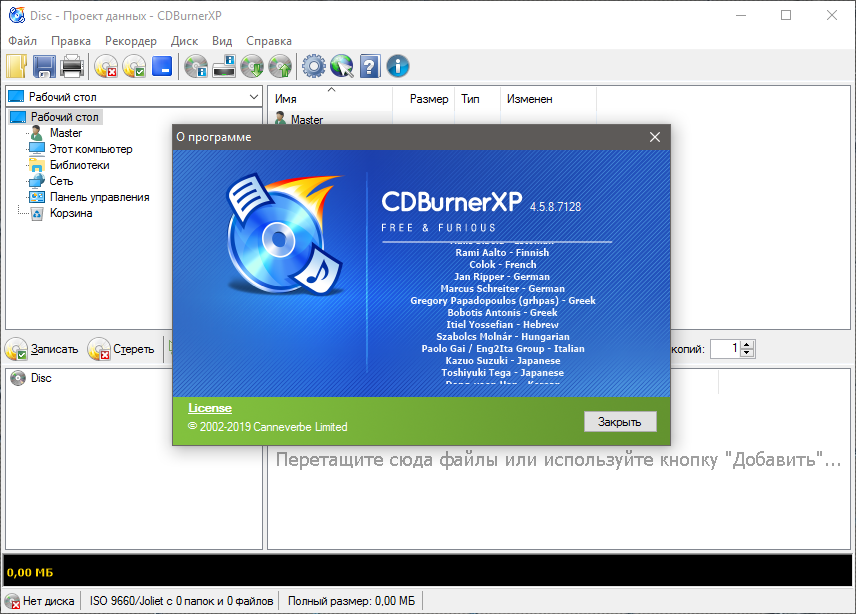Screen dimensions: 856x614
Task: Click the 0,00 МБ size bar
Action: tap(428, 571)
